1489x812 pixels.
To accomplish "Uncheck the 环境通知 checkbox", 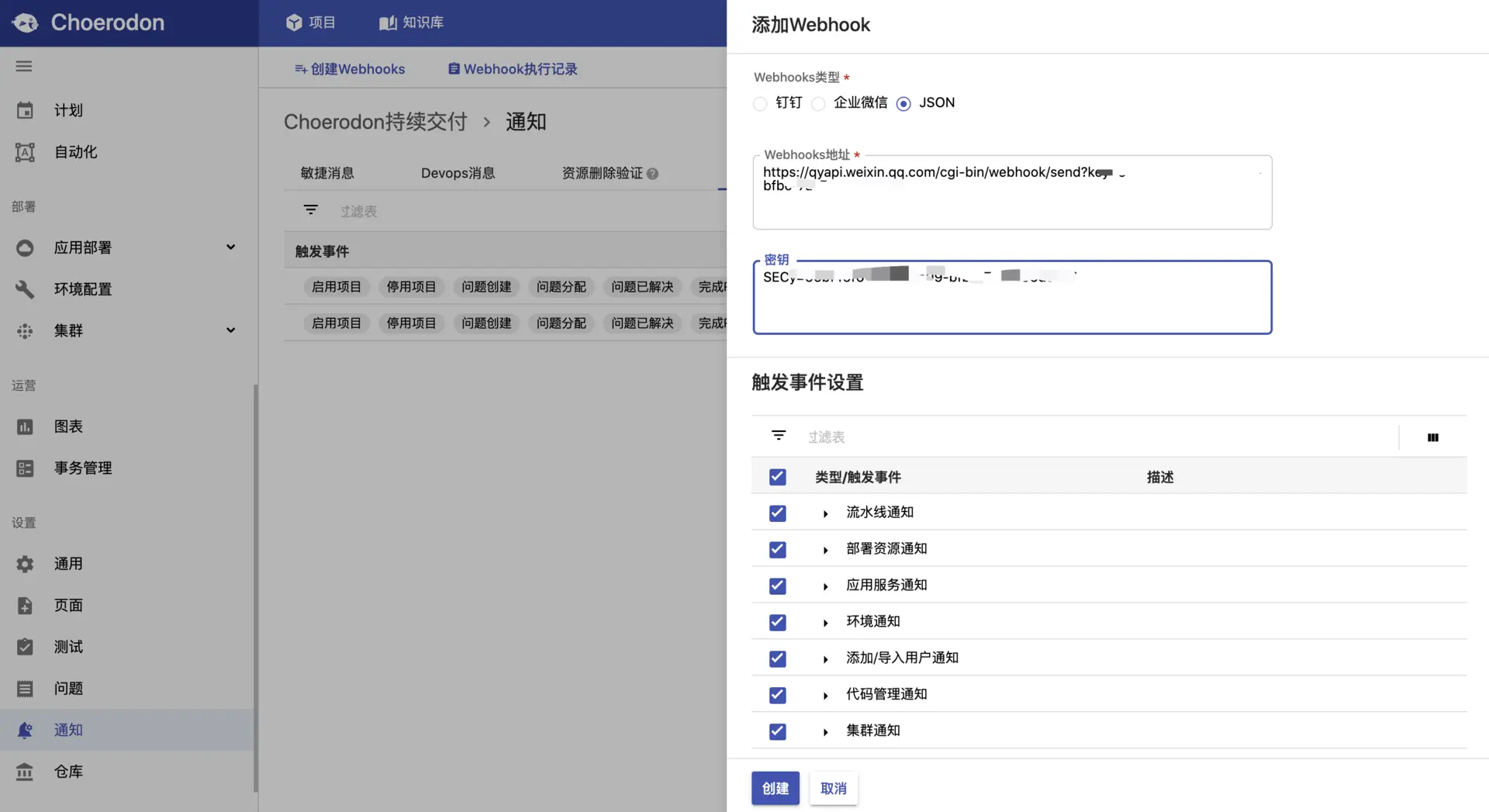I will pyautogui.click(x=777, y=621).
